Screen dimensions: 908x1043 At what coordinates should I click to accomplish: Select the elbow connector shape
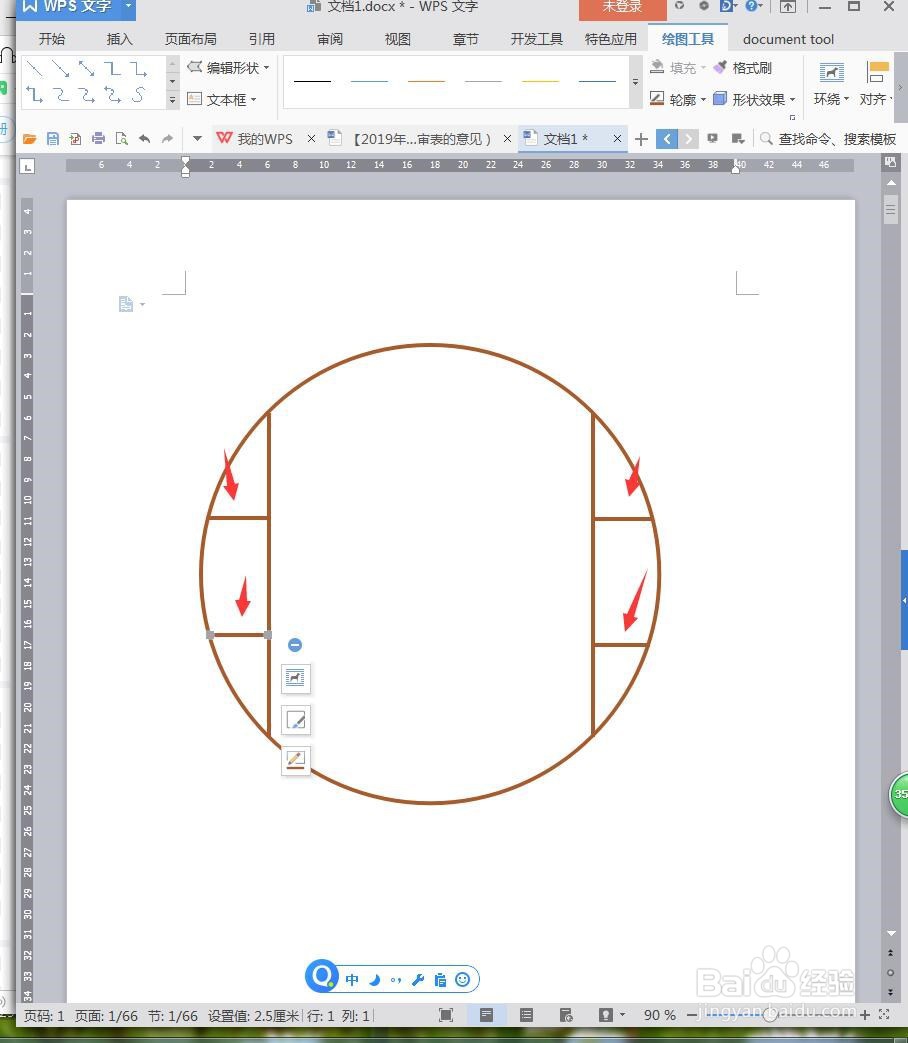point(112,68)
